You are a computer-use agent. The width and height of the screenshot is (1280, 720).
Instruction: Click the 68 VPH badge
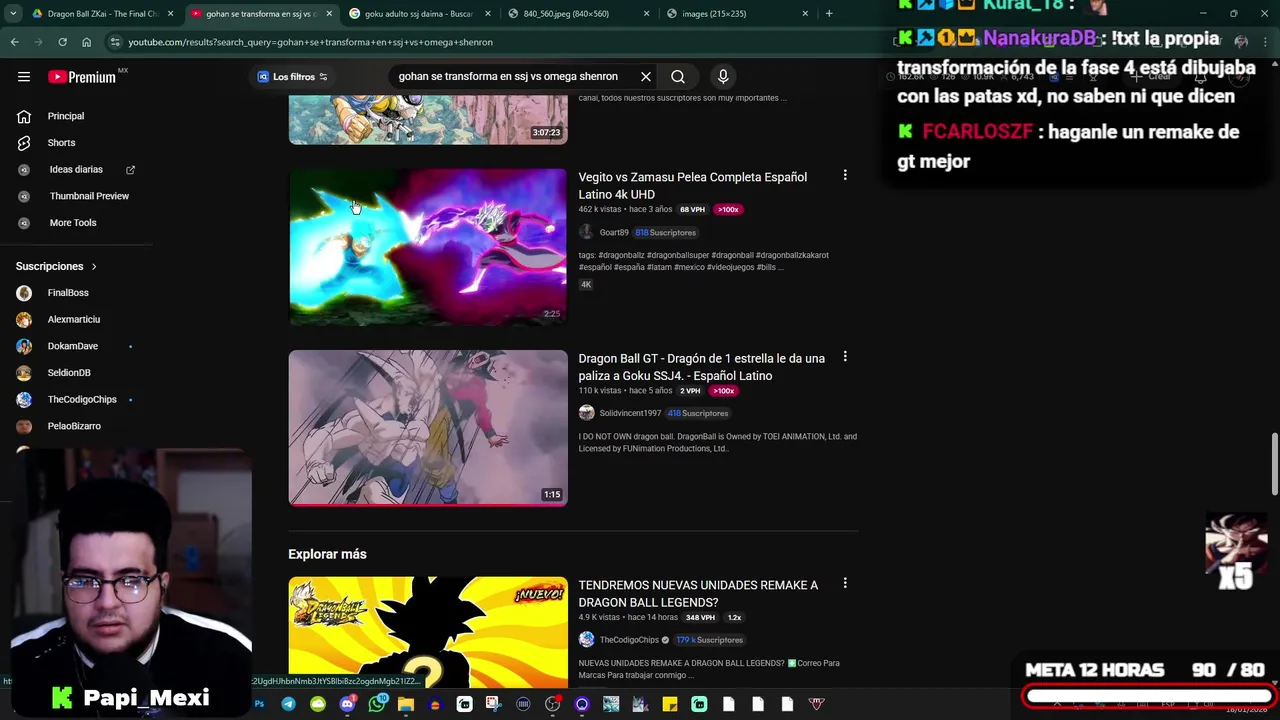coord(692,210)
